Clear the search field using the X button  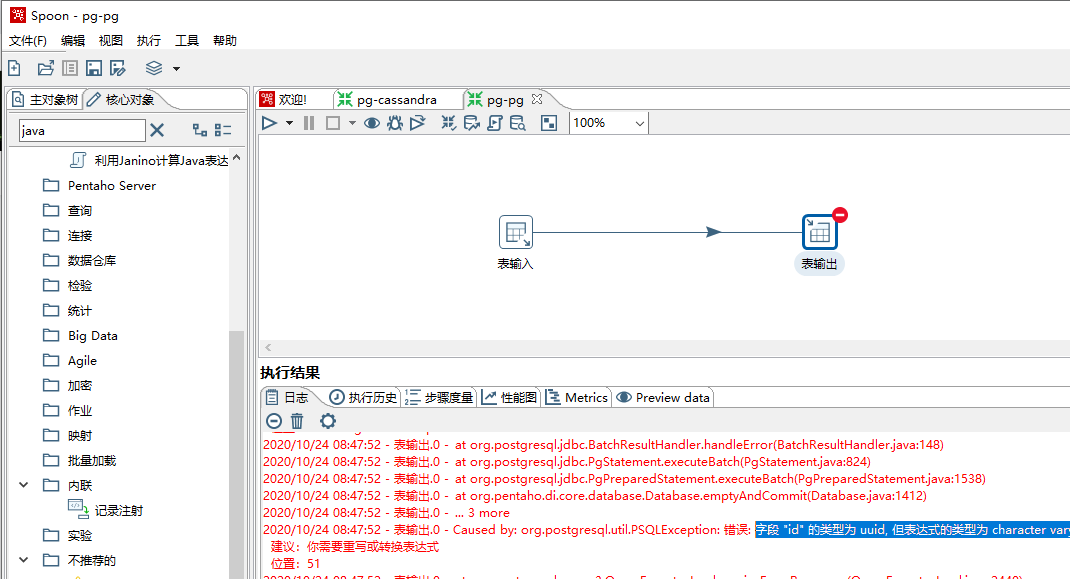[159, 130]
